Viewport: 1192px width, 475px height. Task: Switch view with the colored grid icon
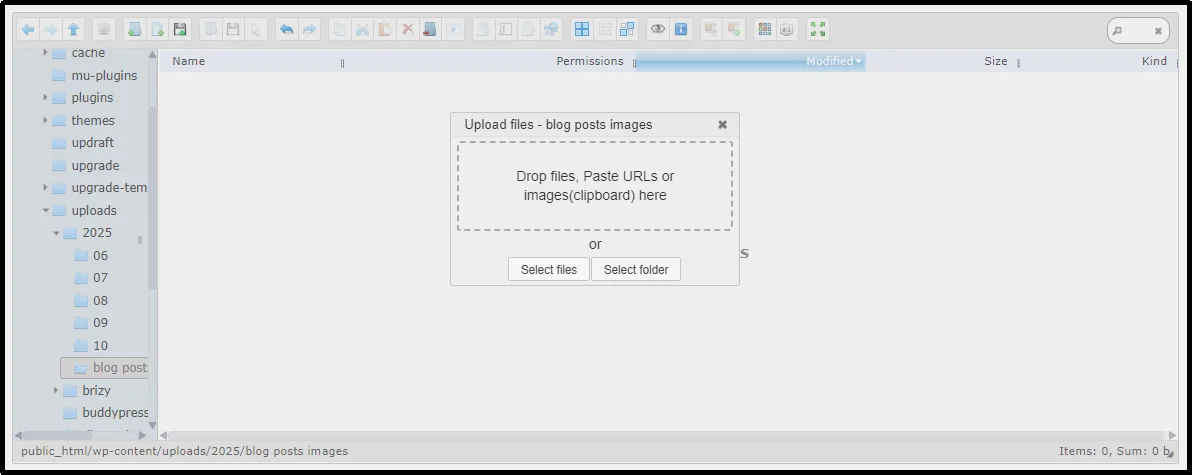click(x=765, y=30)
